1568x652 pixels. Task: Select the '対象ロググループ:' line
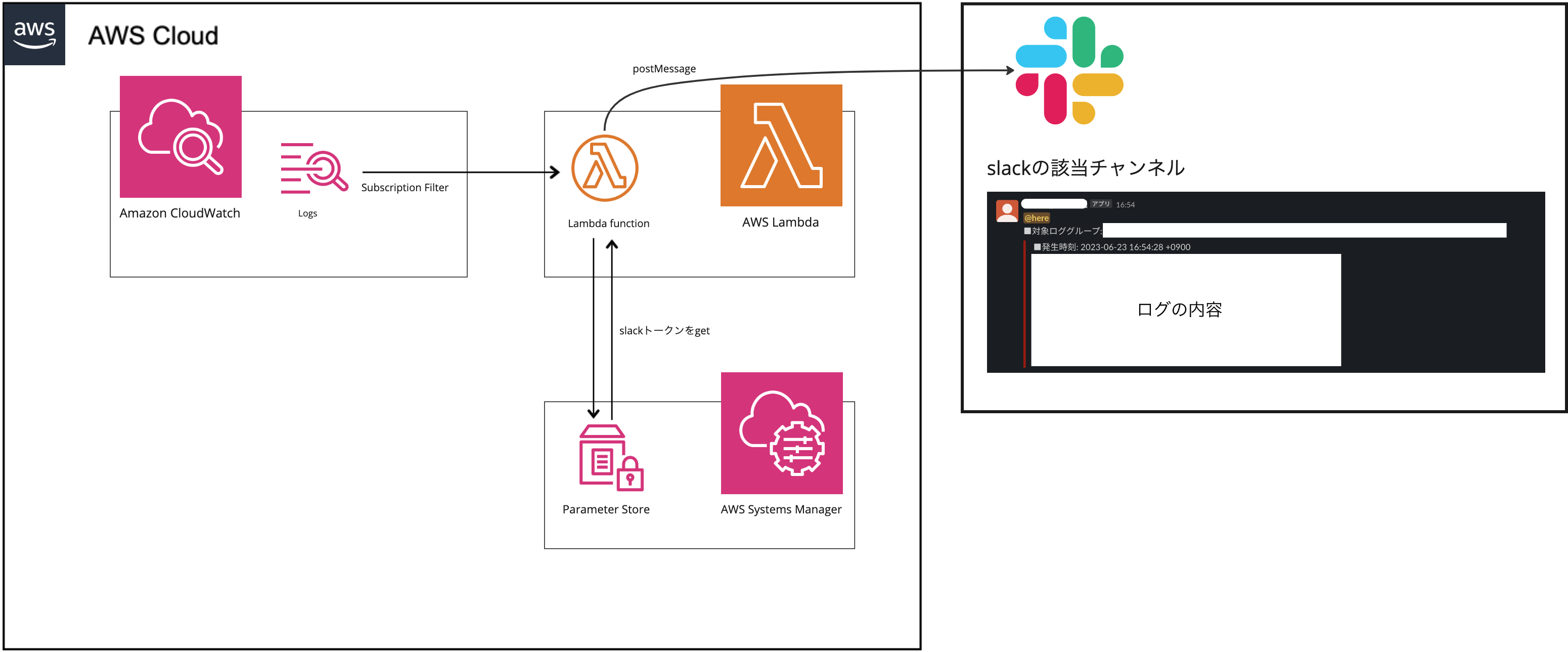pos(1063,231)
